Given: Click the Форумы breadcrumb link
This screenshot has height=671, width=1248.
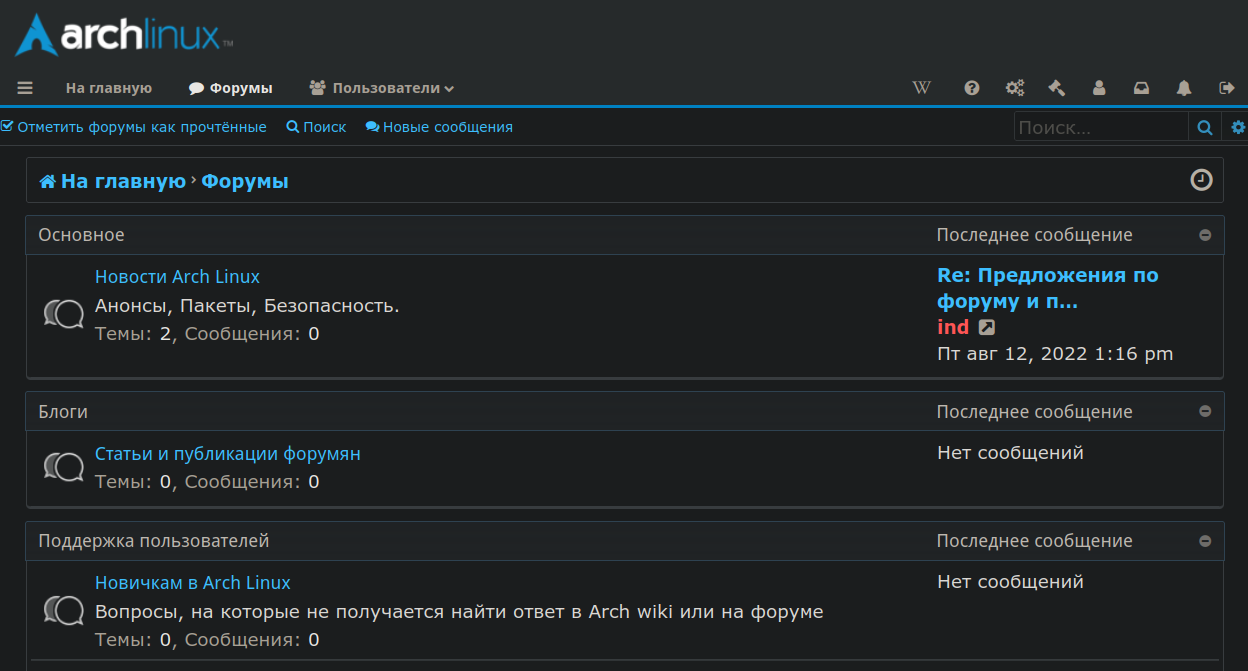Looking at the screenshot, I should coord(245,181).
